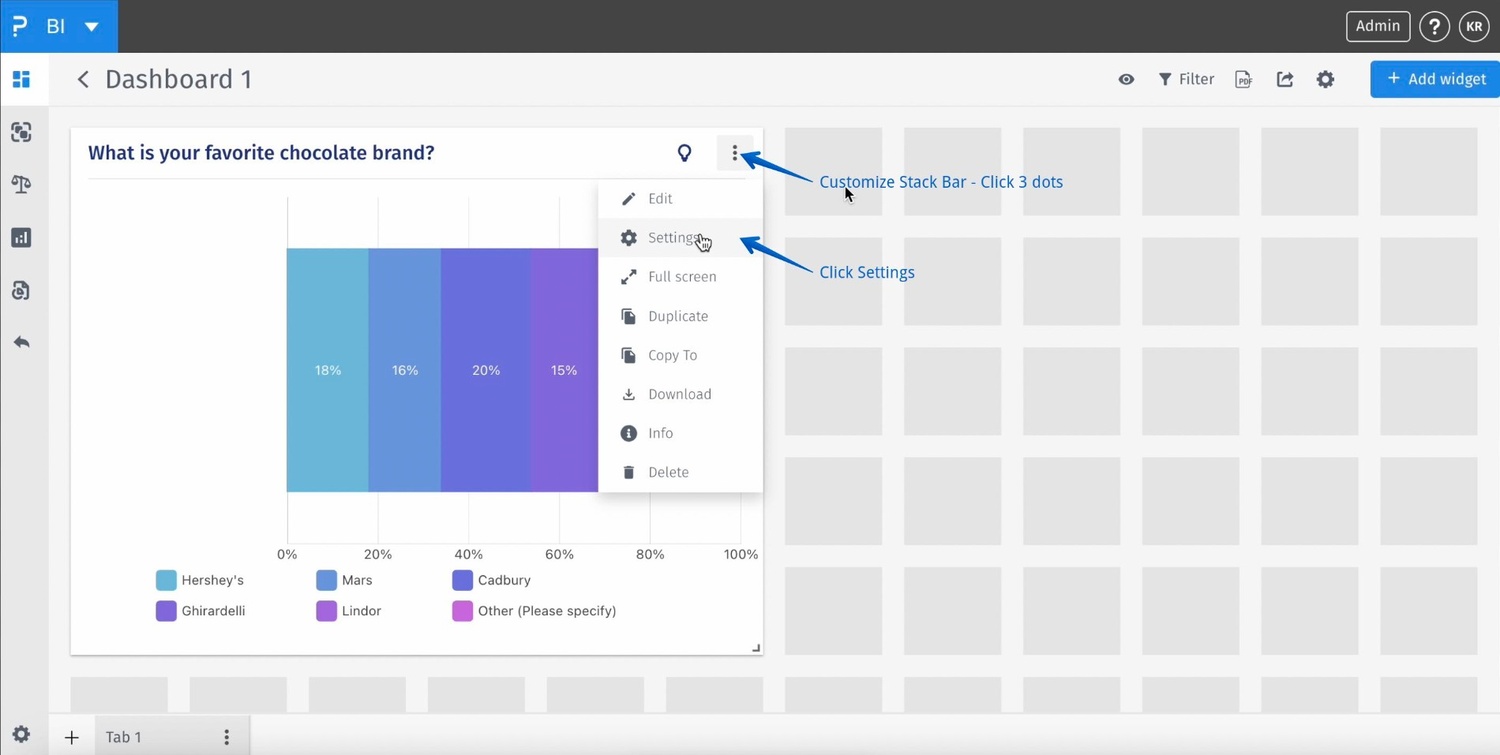Open the KR user avatar menu
Screen dimensions: 1500x755
coord(1474,27)
